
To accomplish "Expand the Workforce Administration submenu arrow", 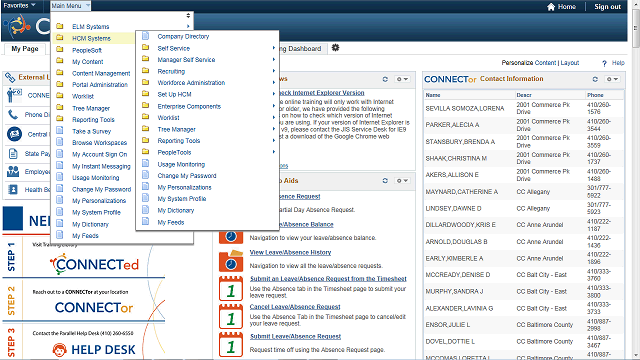I will coord(273,82).
